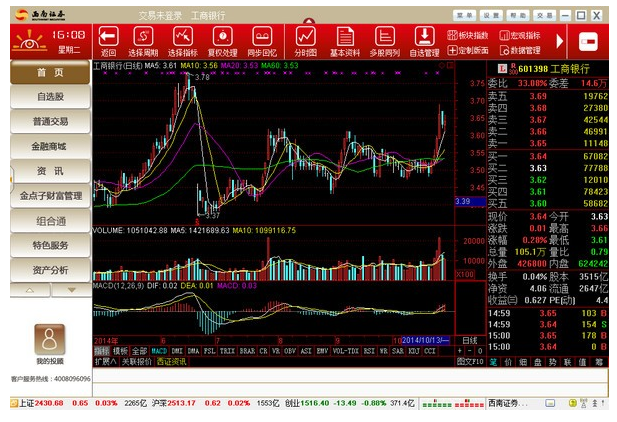Open 板块指数 sector index
Screen dimensions: 617x422
[x=467, y=35]
